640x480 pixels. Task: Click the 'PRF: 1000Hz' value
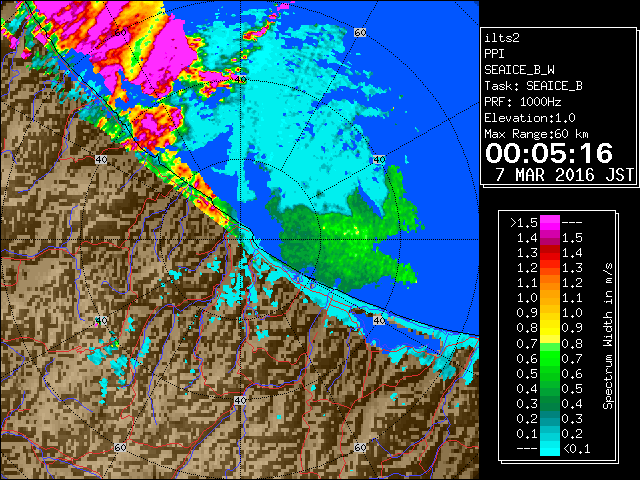(522, 102)
